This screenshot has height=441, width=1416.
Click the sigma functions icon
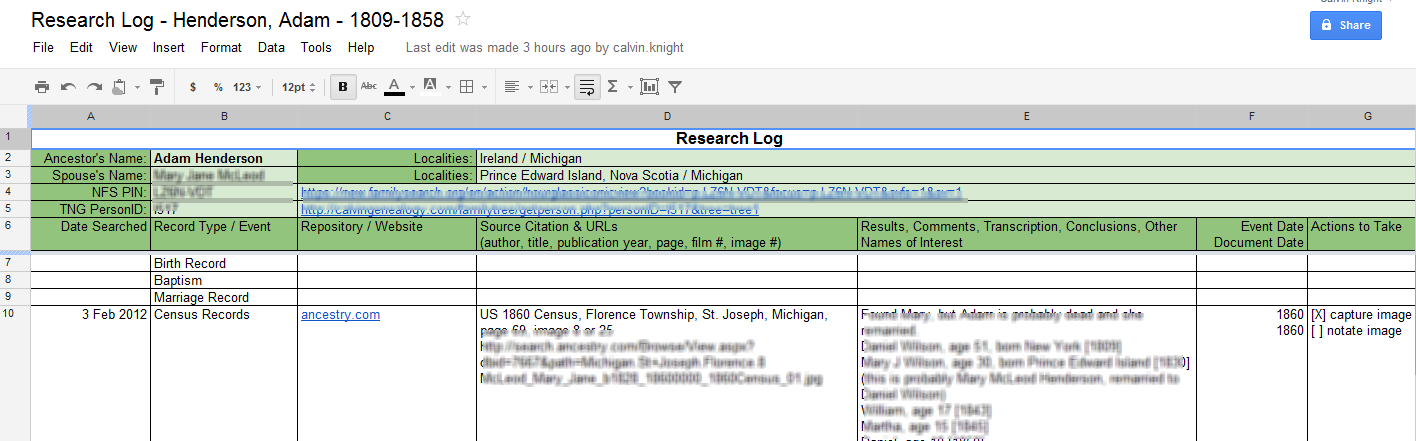click(x=613, y=87)
